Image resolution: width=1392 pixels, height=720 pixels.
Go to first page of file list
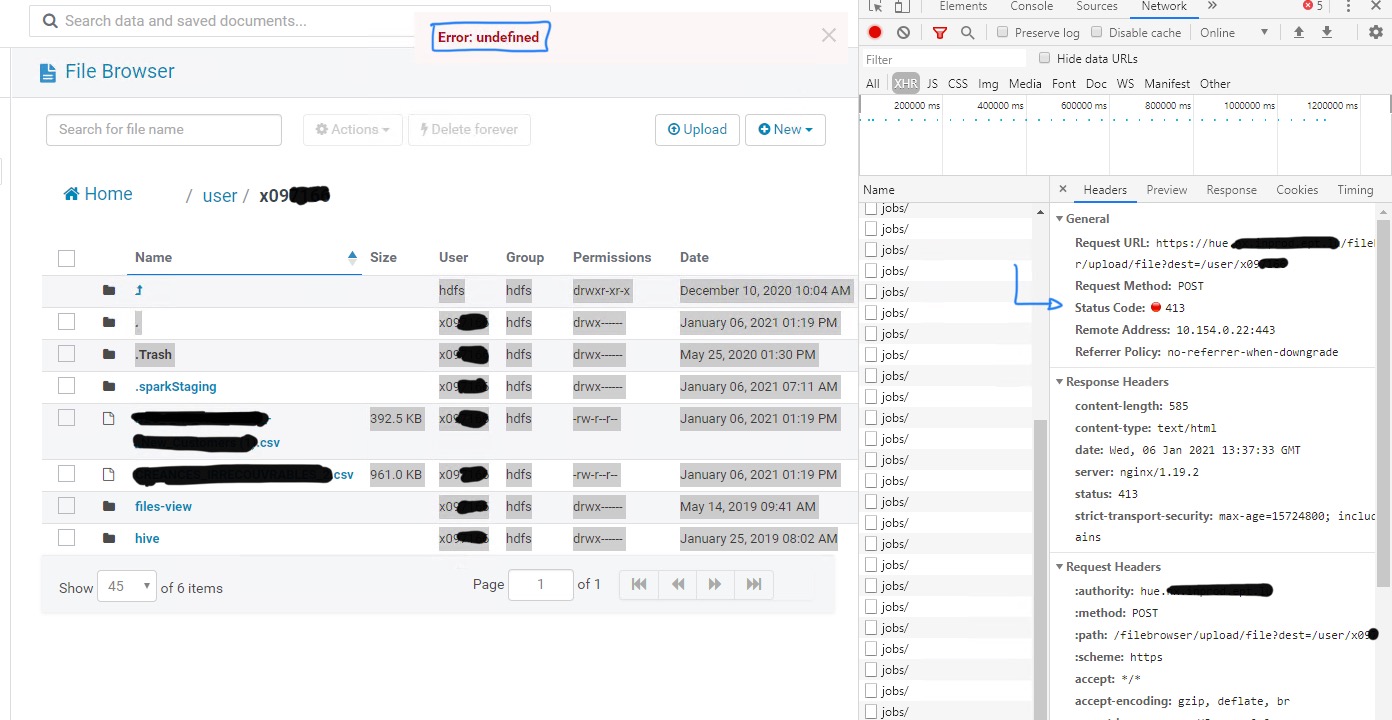(639, 584)
